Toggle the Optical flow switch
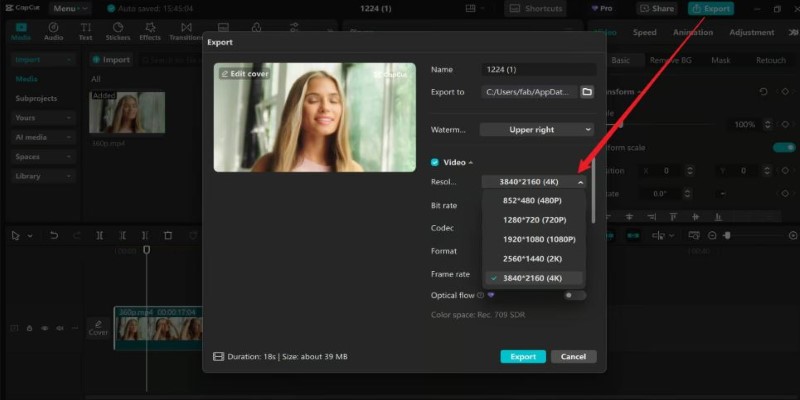 [575, 295]
